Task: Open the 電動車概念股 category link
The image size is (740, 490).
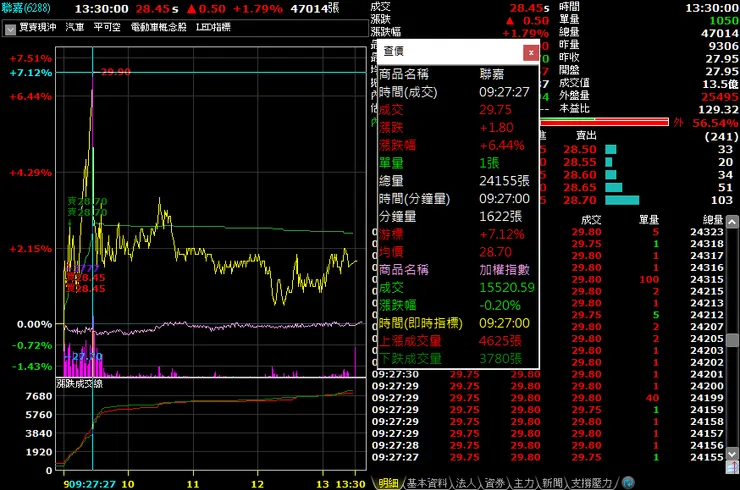Action: (x=159, y=27)
